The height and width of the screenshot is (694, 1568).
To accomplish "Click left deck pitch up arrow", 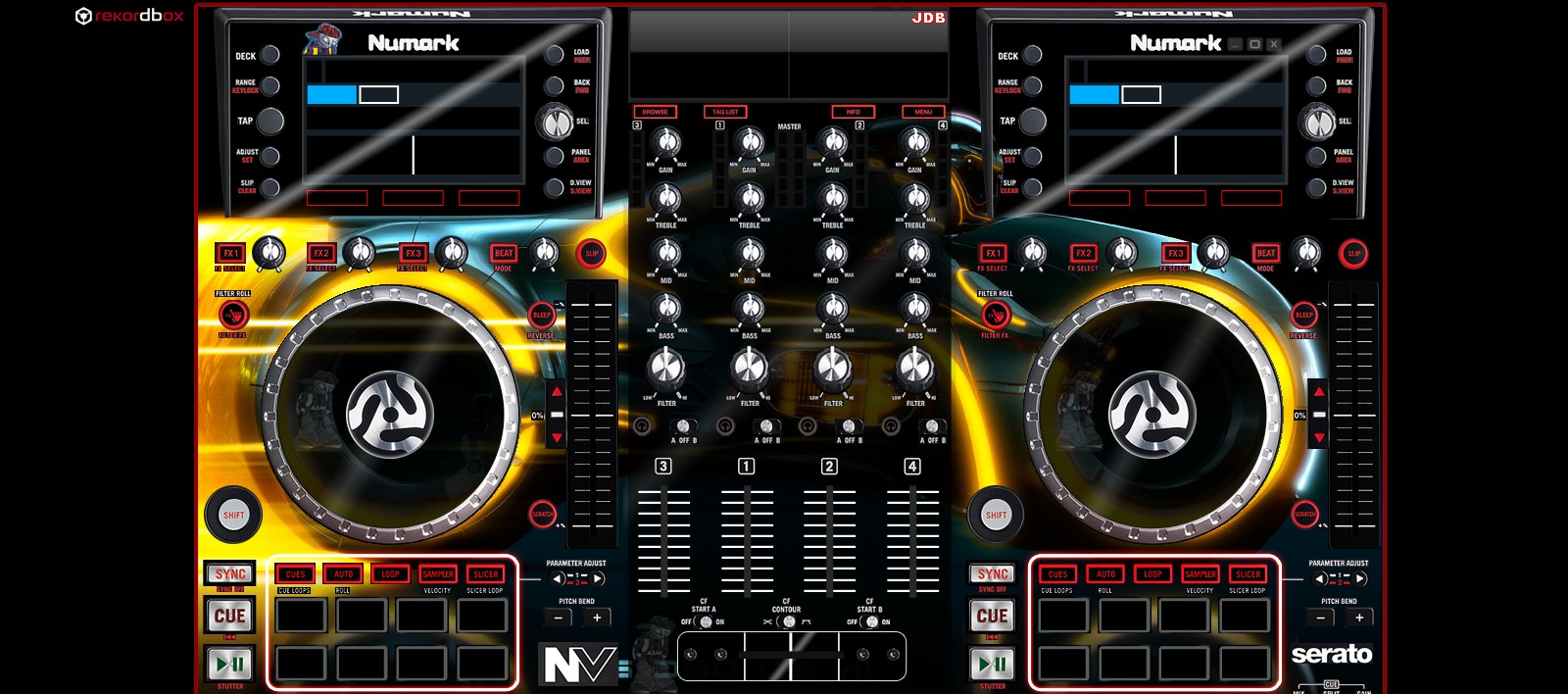I will pyautogui.click(x=557, y=392).
